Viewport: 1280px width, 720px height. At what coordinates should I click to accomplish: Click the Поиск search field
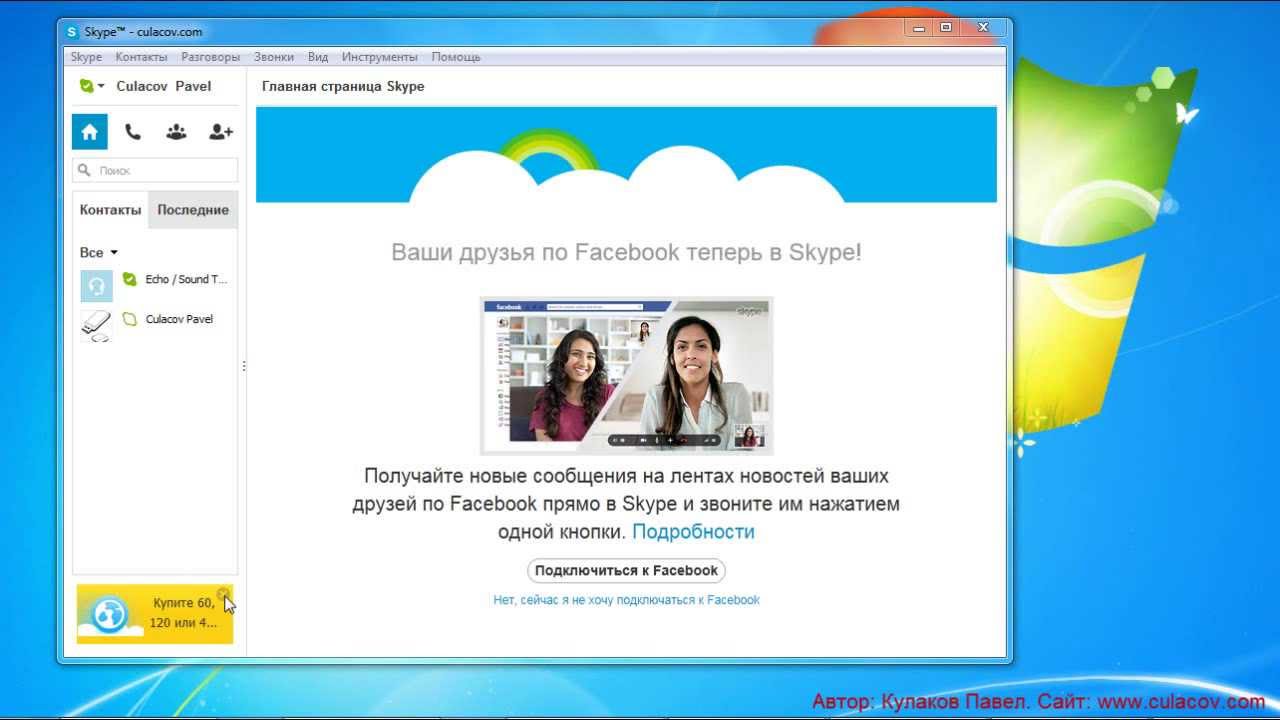pos(155,170)
